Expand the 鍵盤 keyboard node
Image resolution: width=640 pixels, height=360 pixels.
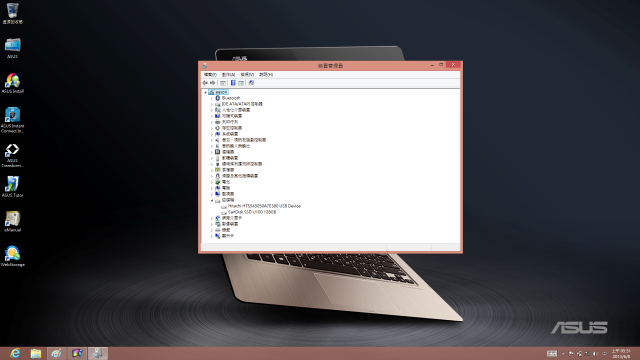[x=212, y=230]
